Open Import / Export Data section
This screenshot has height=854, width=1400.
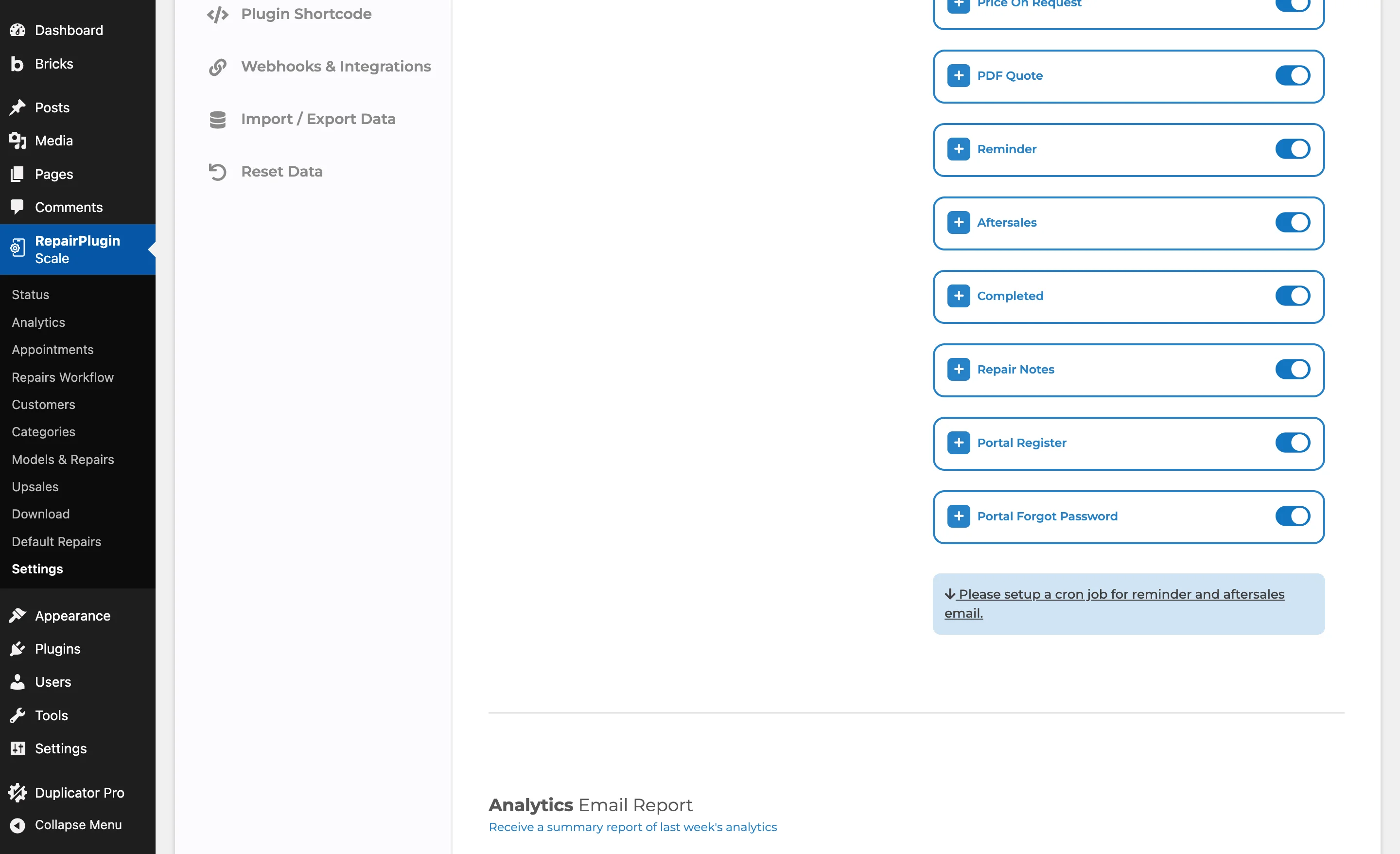pos(318,120)
